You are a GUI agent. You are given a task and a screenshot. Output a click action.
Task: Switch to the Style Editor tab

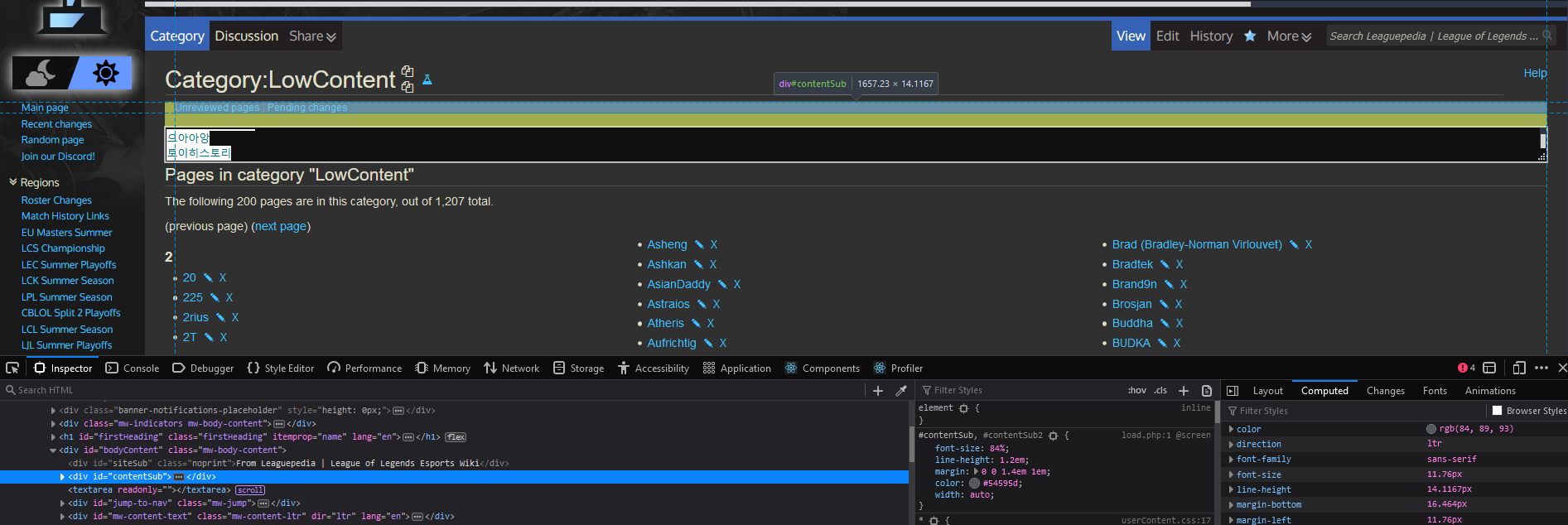point(281,368)
